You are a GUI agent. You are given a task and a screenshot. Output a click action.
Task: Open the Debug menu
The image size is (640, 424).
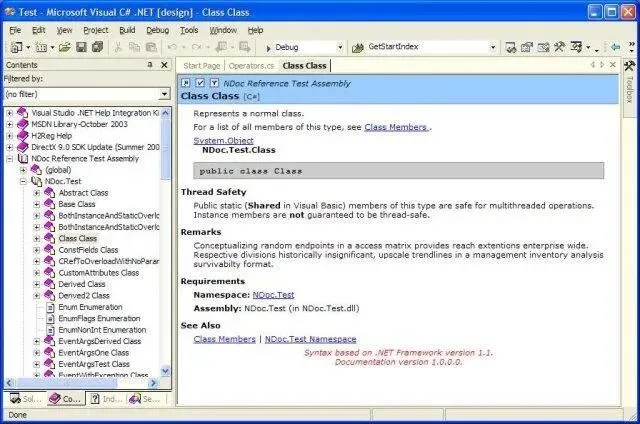click(x=158, y=30)
